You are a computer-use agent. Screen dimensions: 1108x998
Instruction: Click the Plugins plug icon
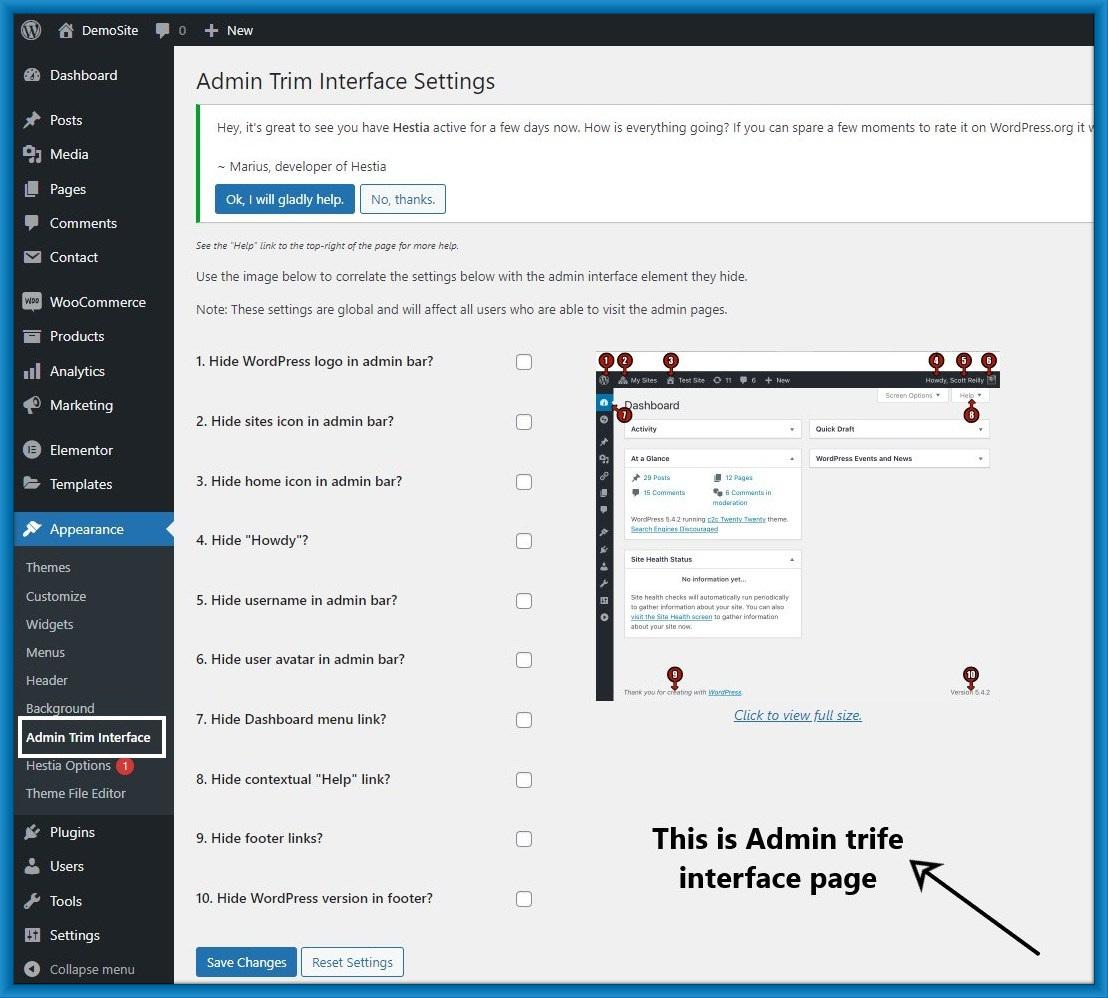click(x=32, y=832)
